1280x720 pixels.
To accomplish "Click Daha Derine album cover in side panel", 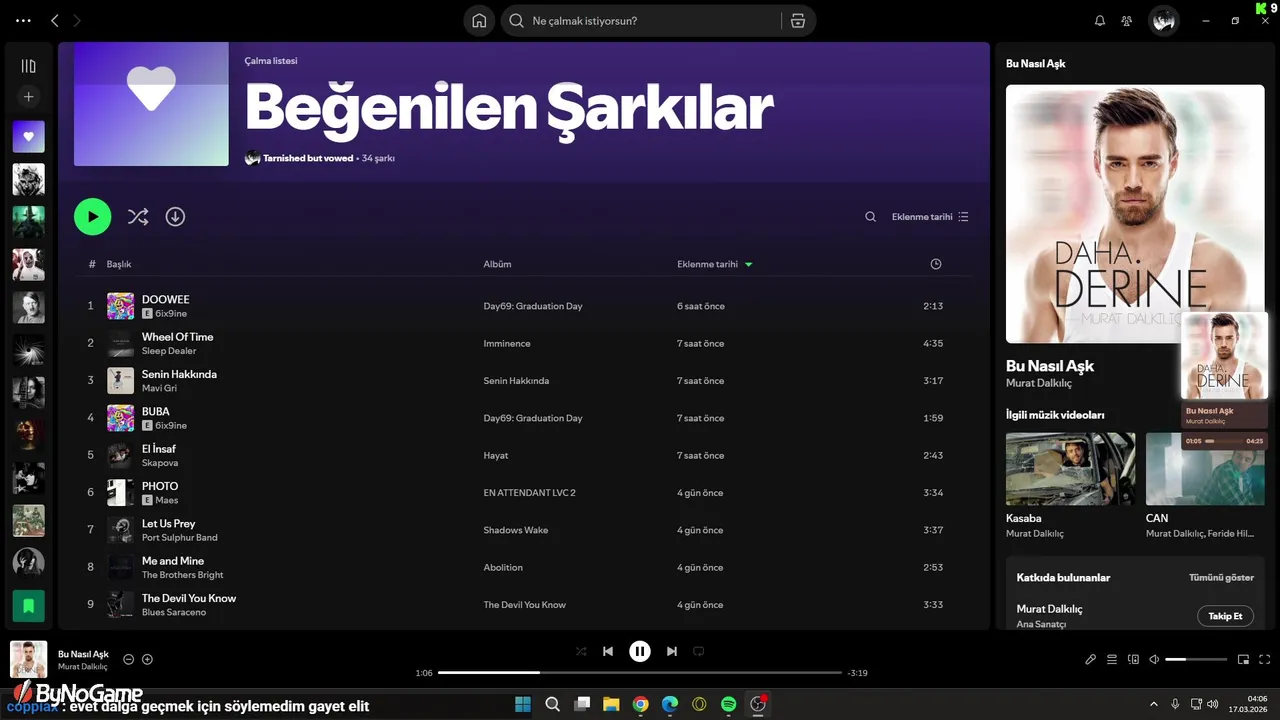I will click(1135, 214).
